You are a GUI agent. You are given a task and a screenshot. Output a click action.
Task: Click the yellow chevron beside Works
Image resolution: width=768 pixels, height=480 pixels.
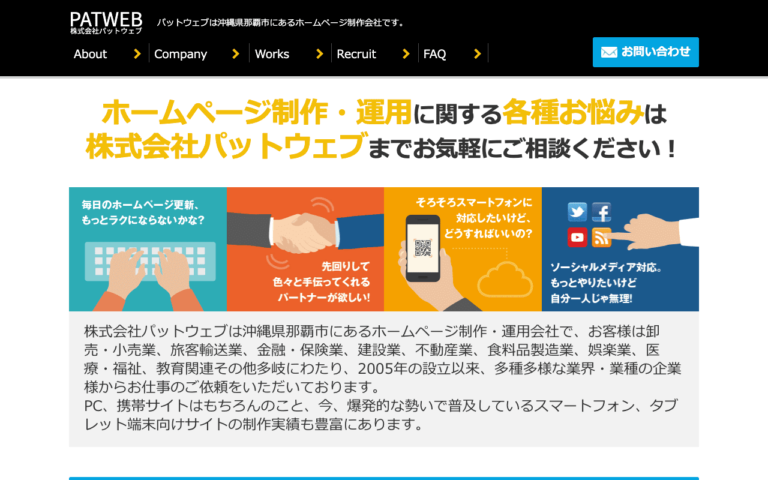pos(320,54)
